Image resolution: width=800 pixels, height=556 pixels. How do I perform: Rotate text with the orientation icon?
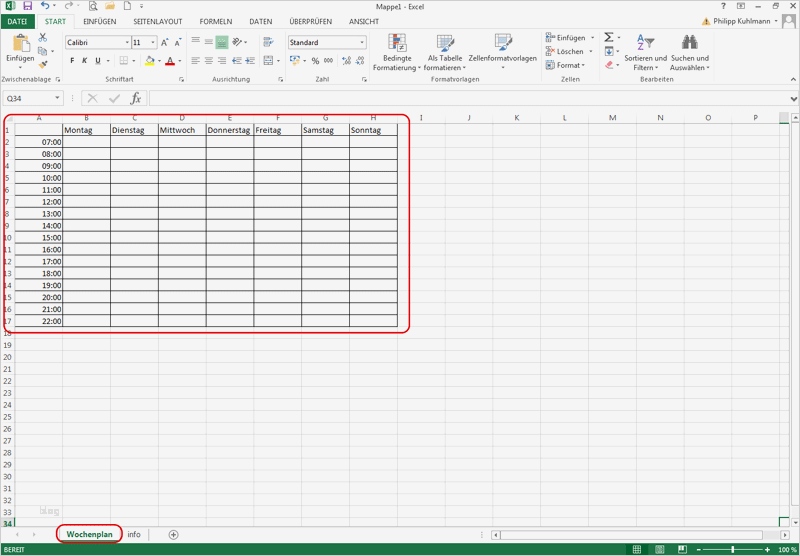click(x=237, y=42)
